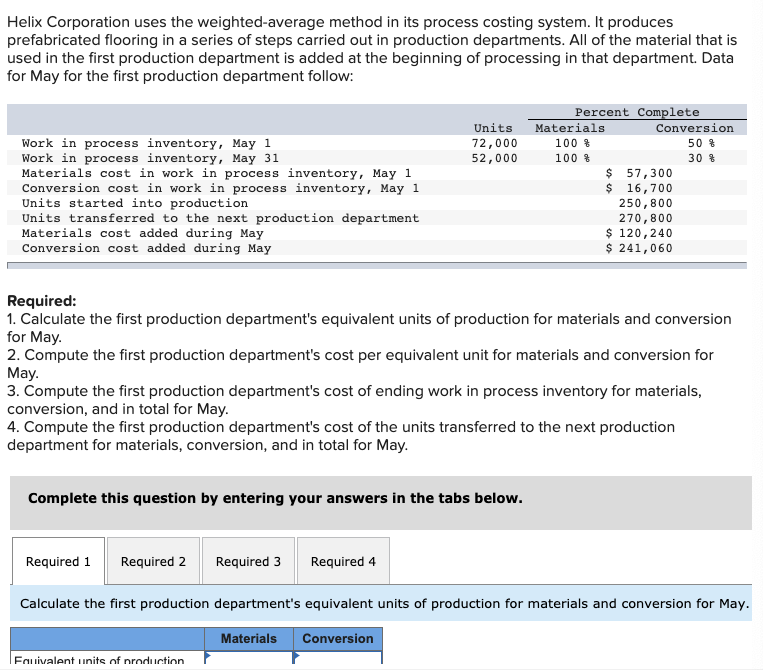This screenshot has width=763, height=670.
Task: Switch to the Required 2 tab
Action: click(x=153, y=561)
